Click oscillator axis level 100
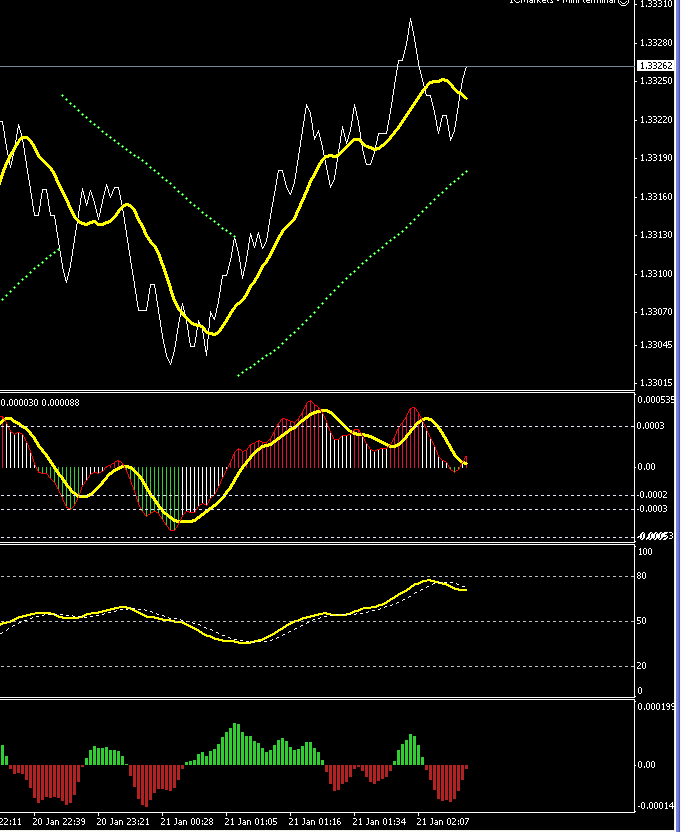The width and height of the screenshot is (681, 832). [645, 552]
